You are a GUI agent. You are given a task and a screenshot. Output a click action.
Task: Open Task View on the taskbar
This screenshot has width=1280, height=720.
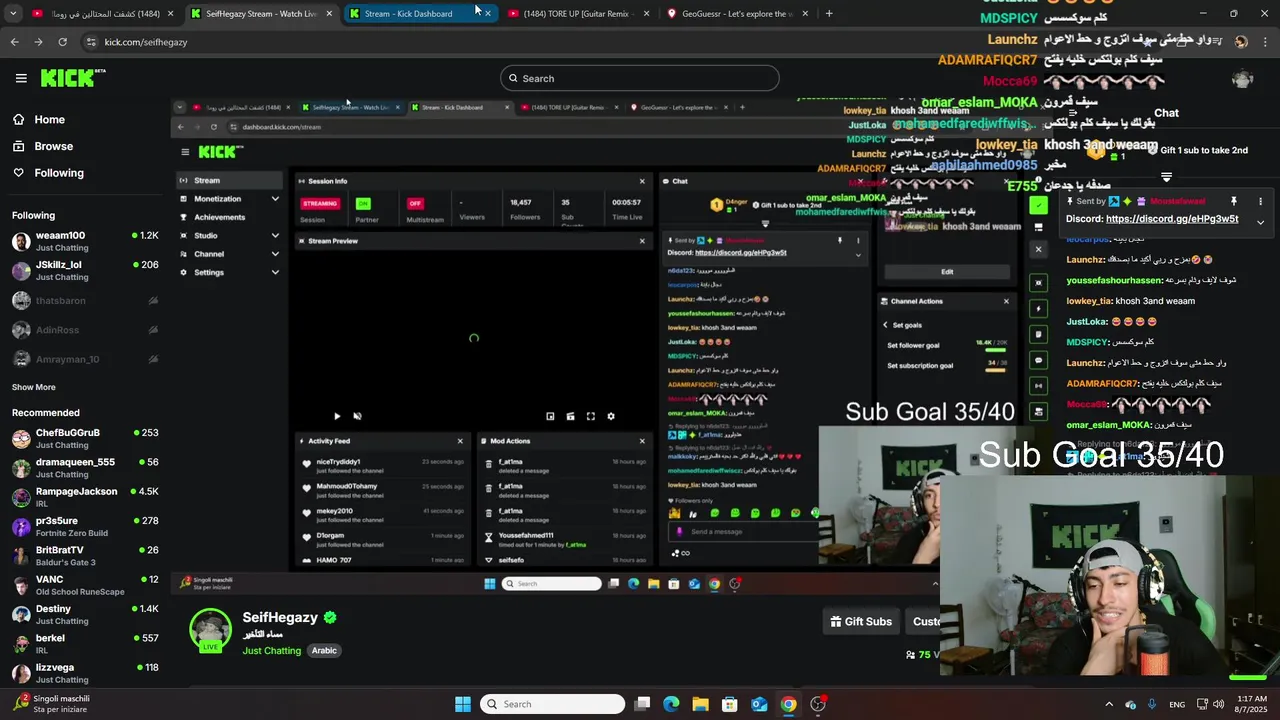(643, 704)
